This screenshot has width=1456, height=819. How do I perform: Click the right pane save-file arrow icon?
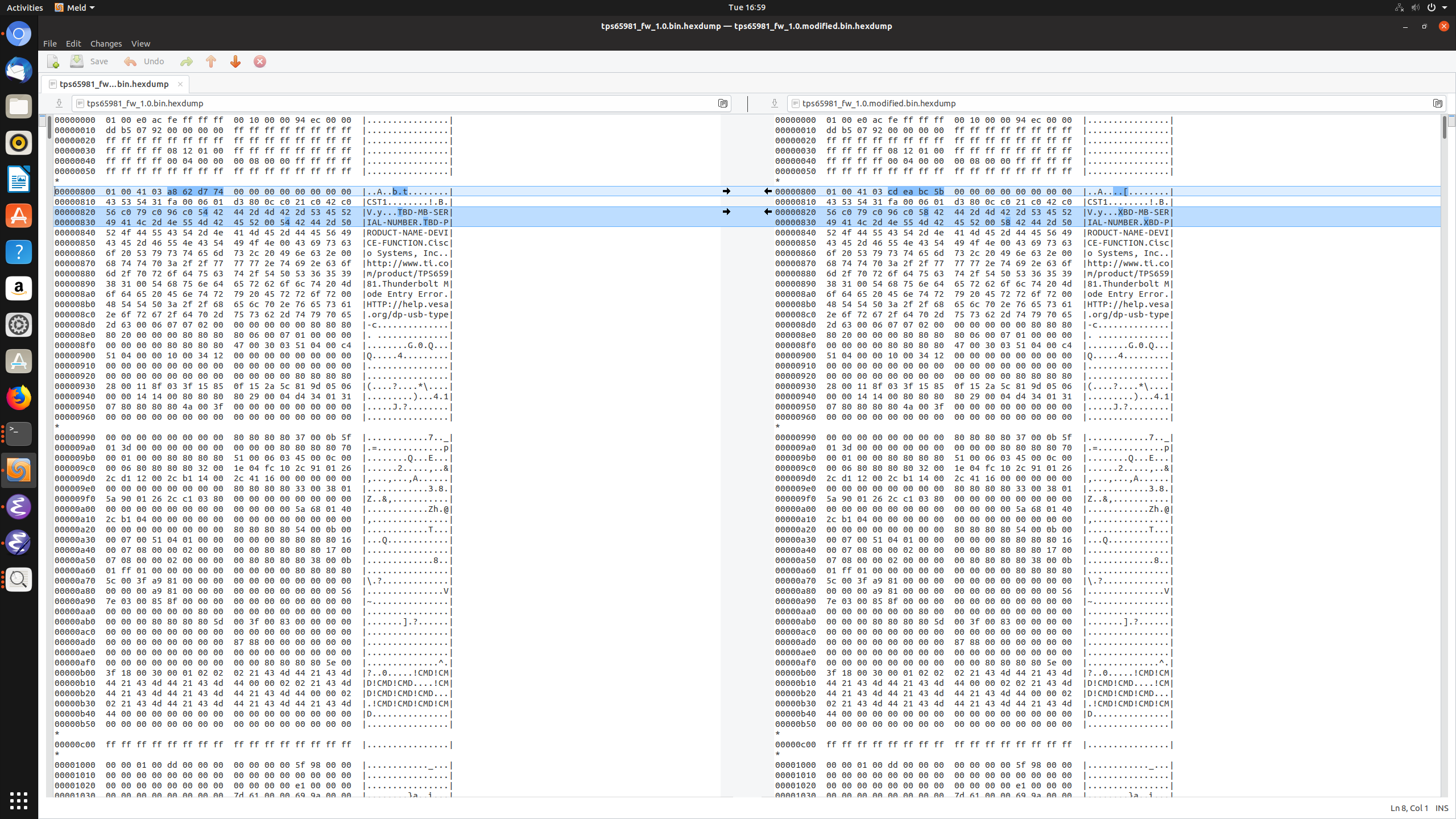click(774, 103)
